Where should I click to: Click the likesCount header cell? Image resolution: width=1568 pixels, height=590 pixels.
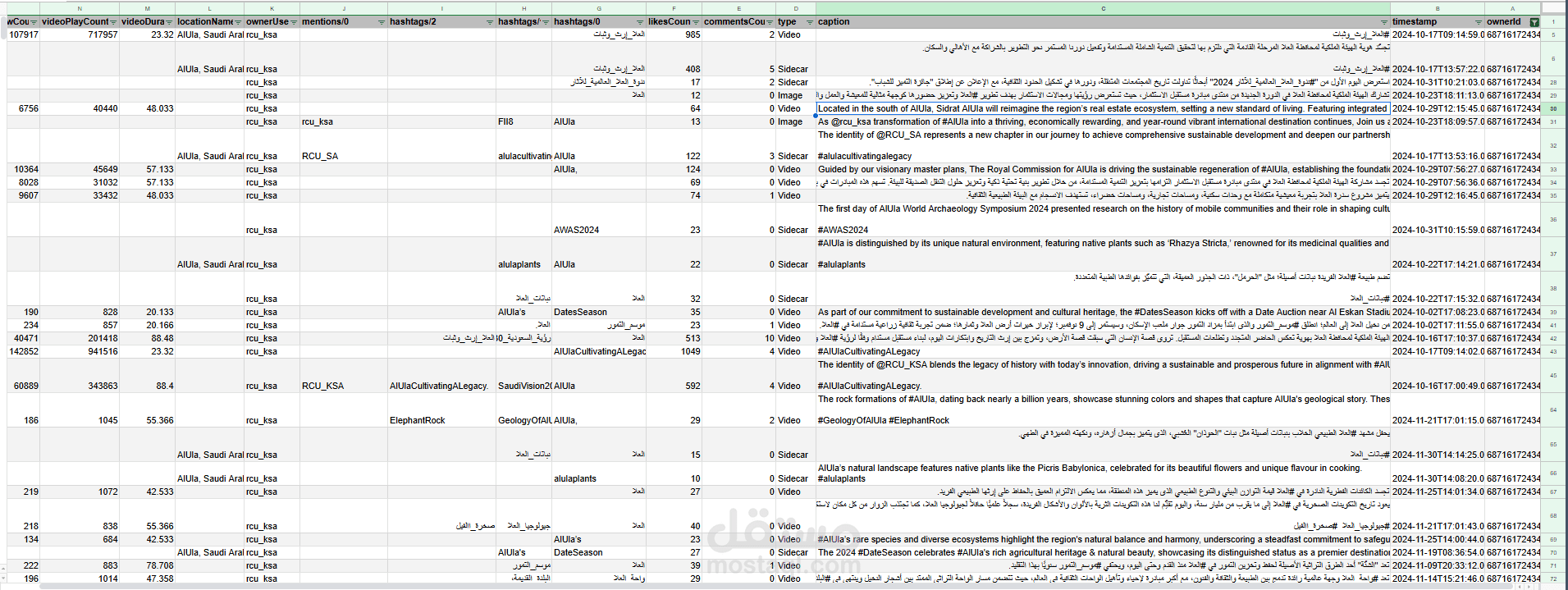click(x=674, y=22)
